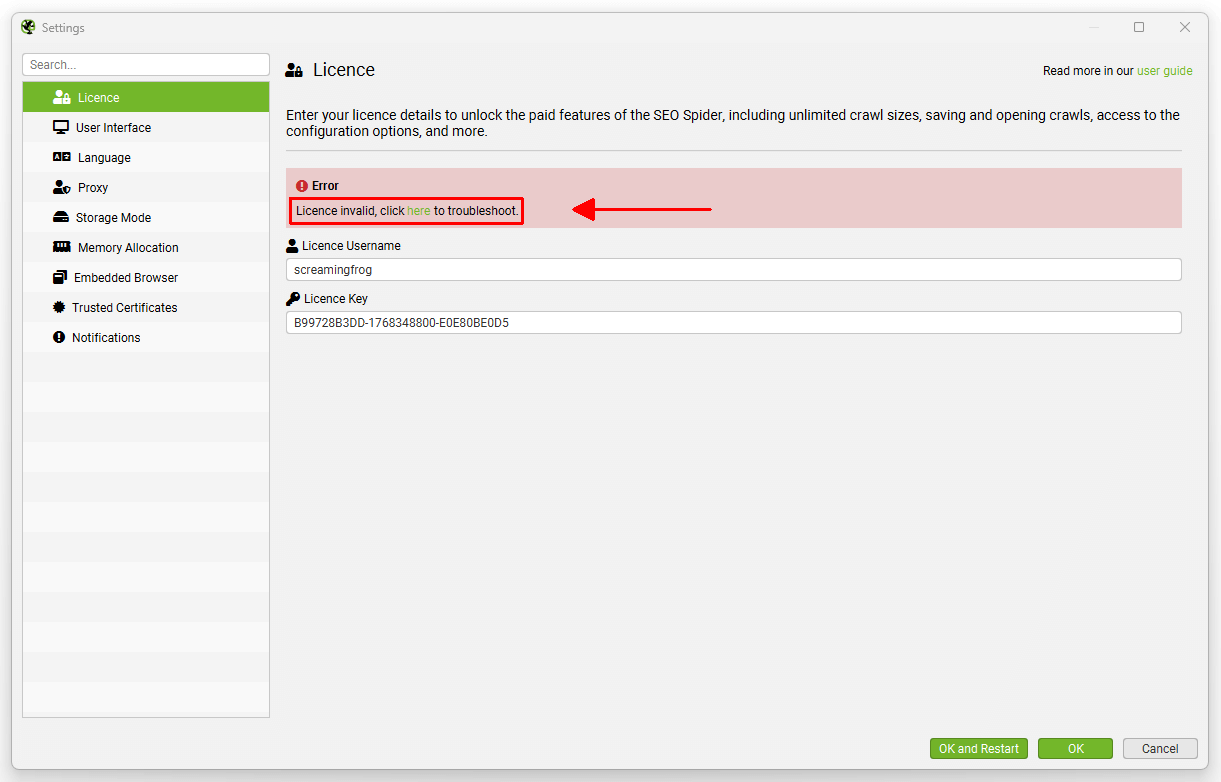1221x782 pixels.
Task: Click the here link to troubleshoot
Action: pyautogui.click(x=419, y=210)
